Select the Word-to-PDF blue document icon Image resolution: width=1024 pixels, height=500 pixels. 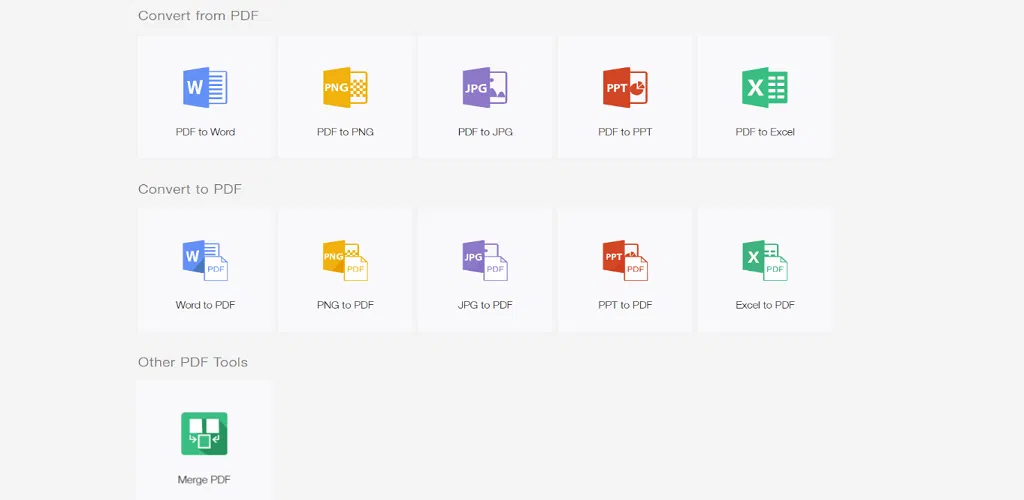point(205,260)
